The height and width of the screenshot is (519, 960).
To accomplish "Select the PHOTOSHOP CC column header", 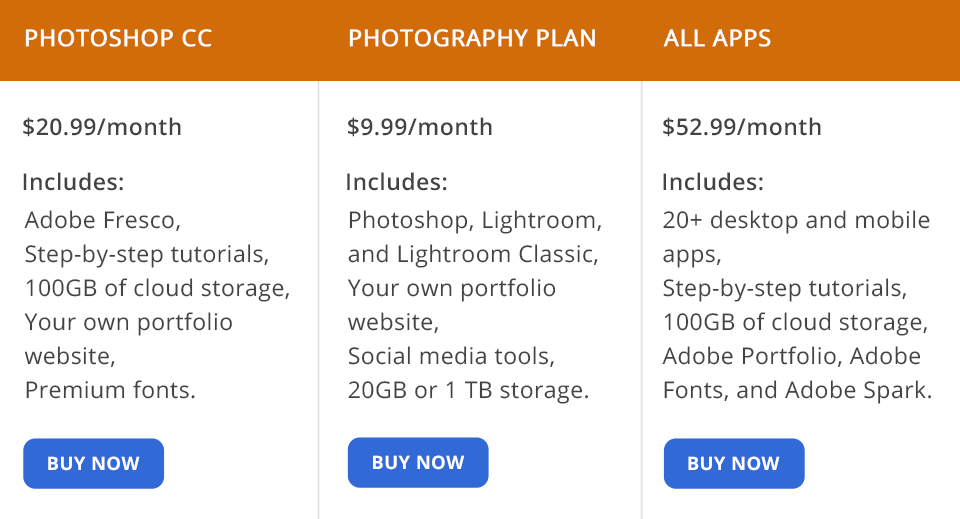I will coord(118,38).
